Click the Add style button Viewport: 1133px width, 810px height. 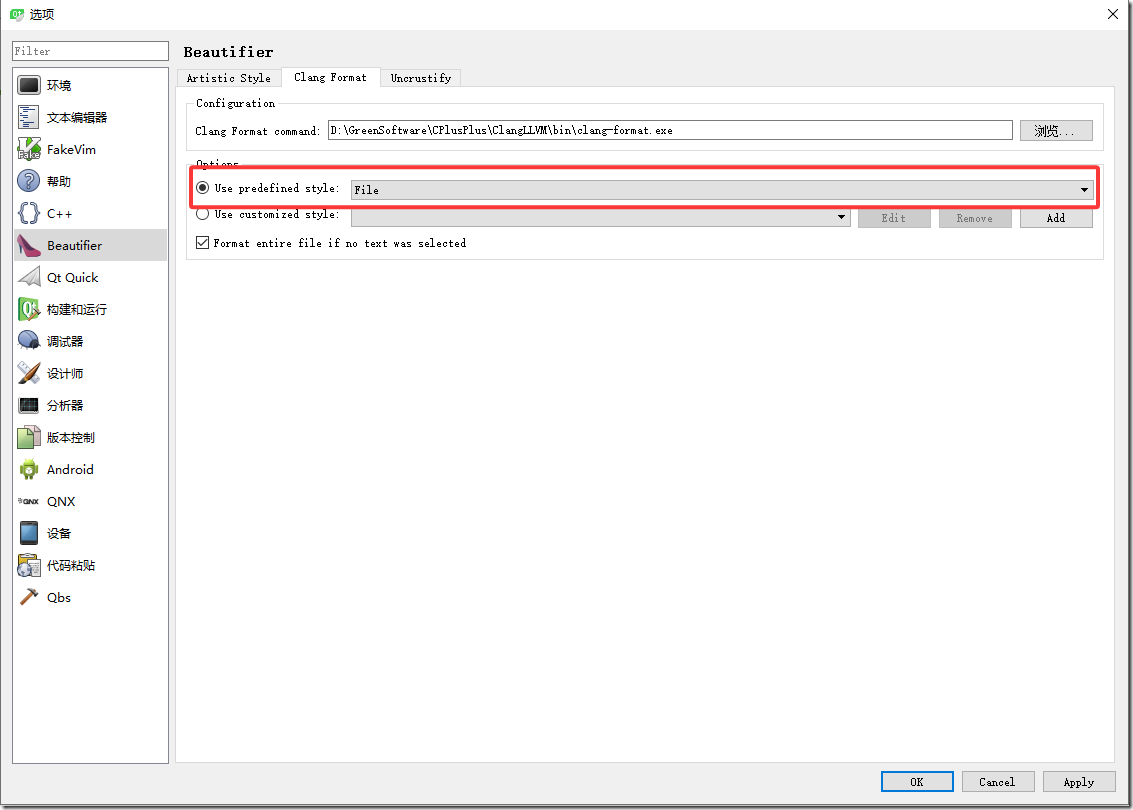[1056, 218]
